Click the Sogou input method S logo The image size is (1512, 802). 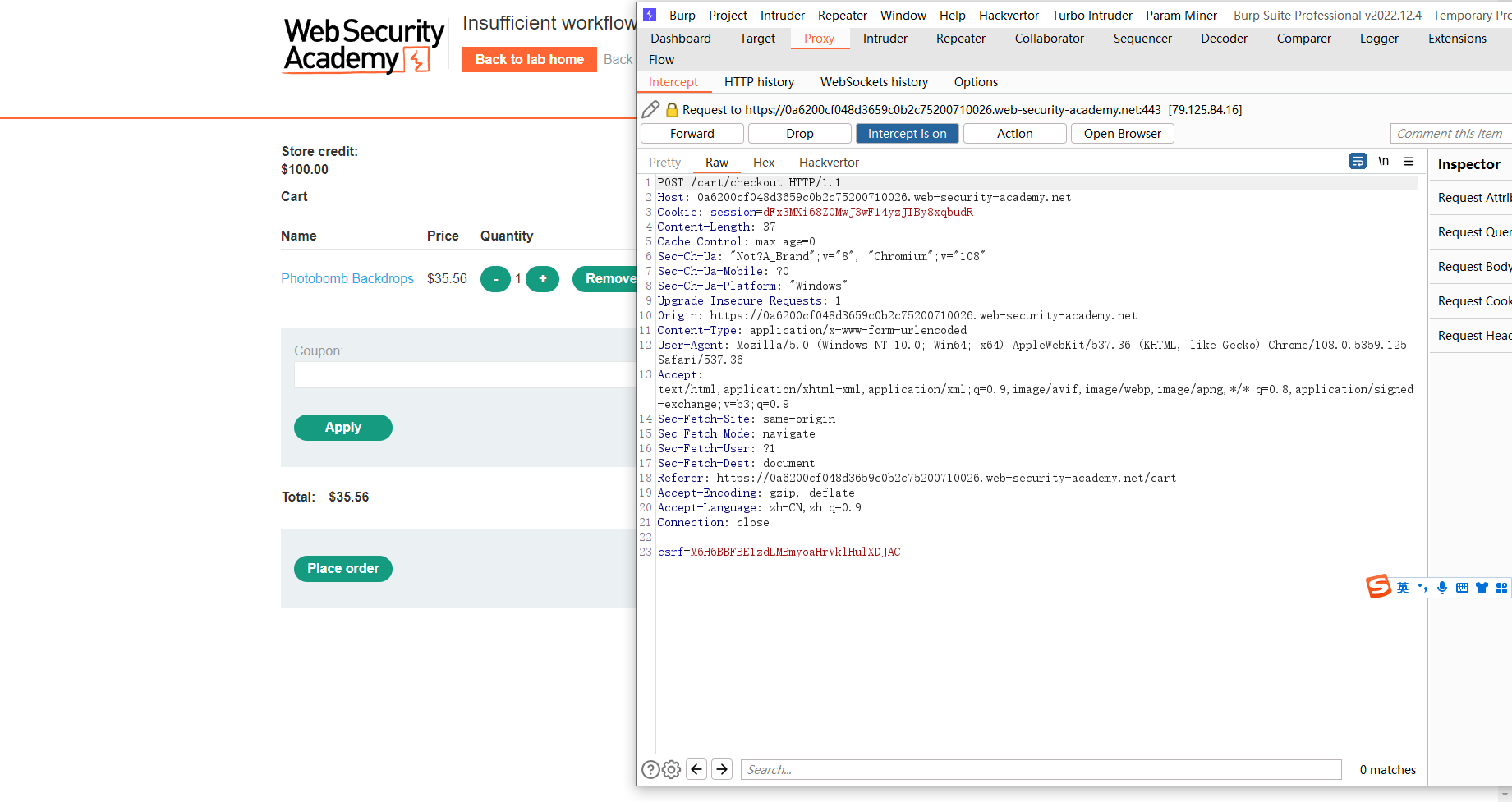point(1378,587)
